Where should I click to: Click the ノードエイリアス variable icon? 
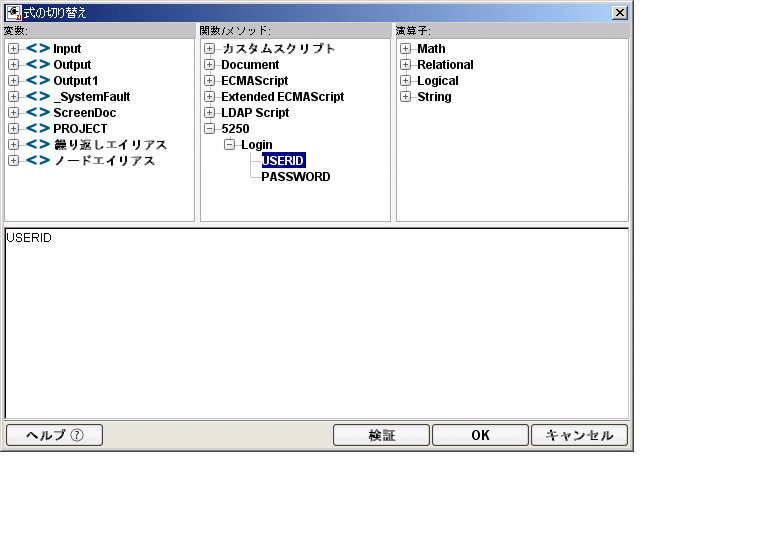tap(38, 161)
